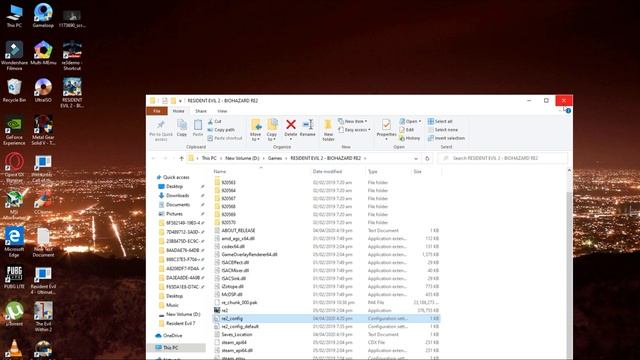Viewport: 640px width, 360px height.
Task: Click Copy path in the Clipboard group
Action: (x=221, y=130)
